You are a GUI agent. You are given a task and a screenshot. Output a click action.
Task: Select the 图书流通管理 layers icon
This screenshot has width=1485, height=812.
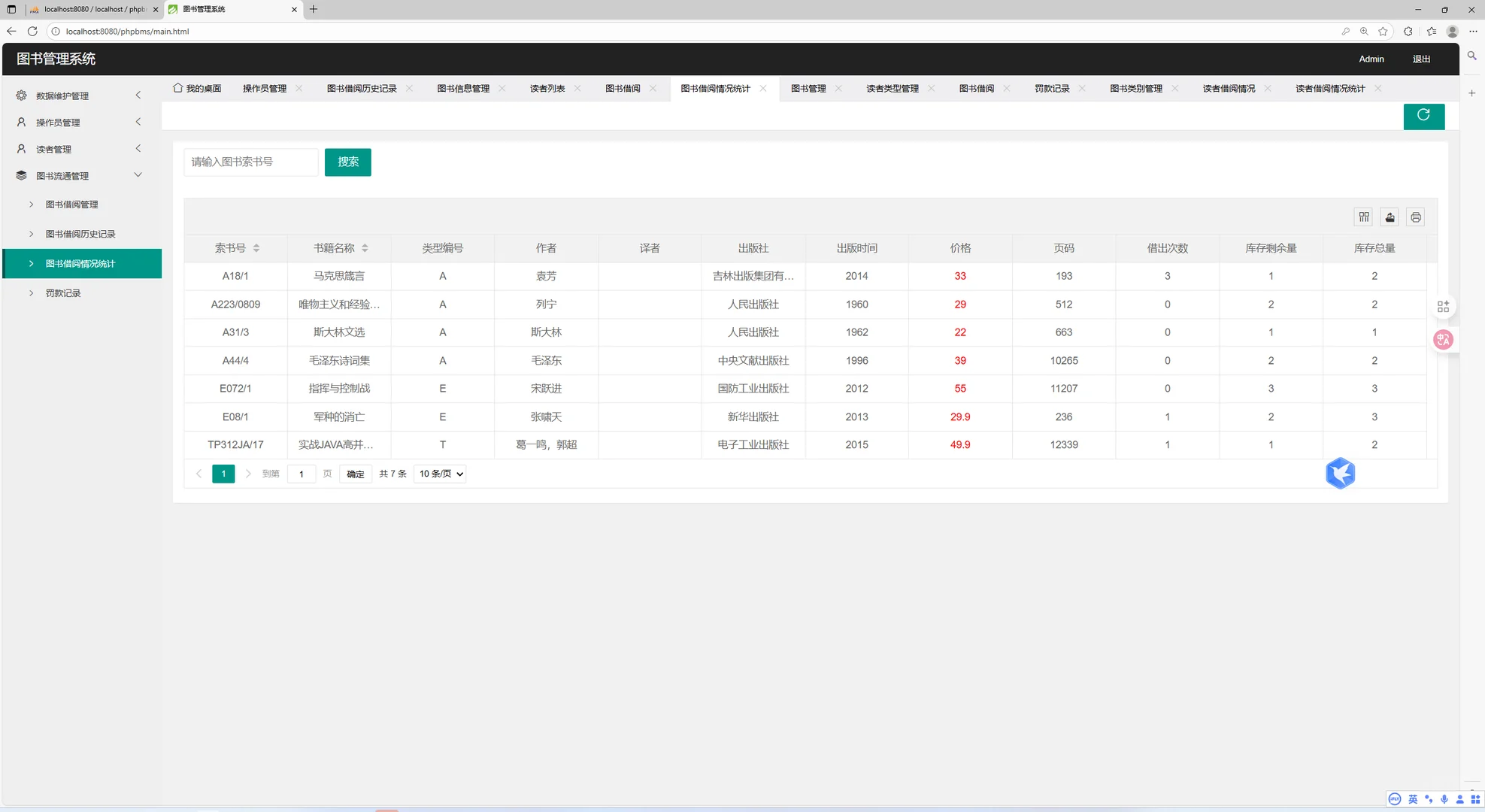(20, 174)
